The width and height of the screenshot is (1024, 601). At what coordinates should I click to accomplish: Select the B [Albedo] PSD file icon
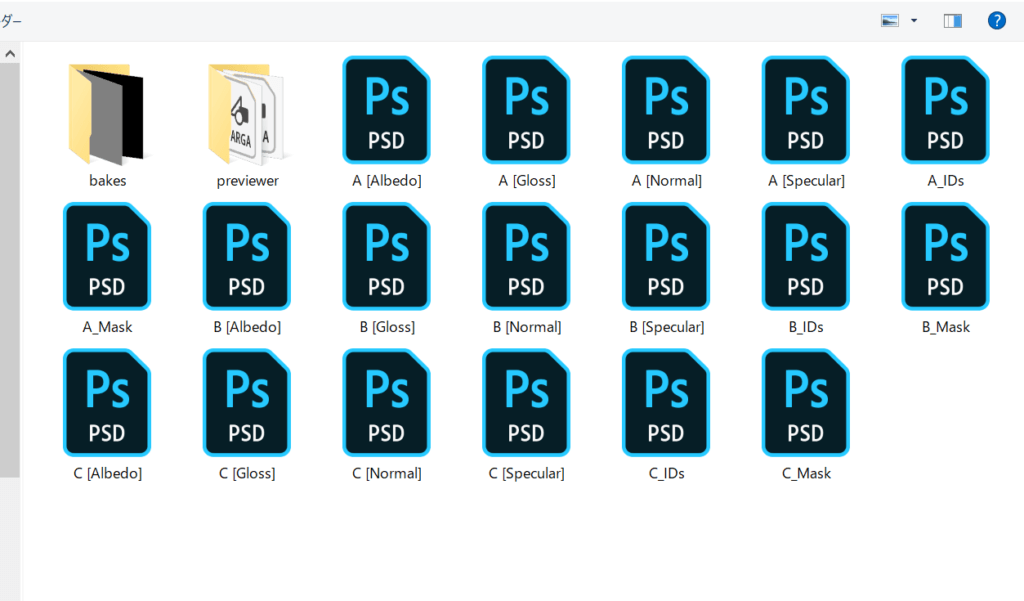pyautogui.click(x=247, y=256)
